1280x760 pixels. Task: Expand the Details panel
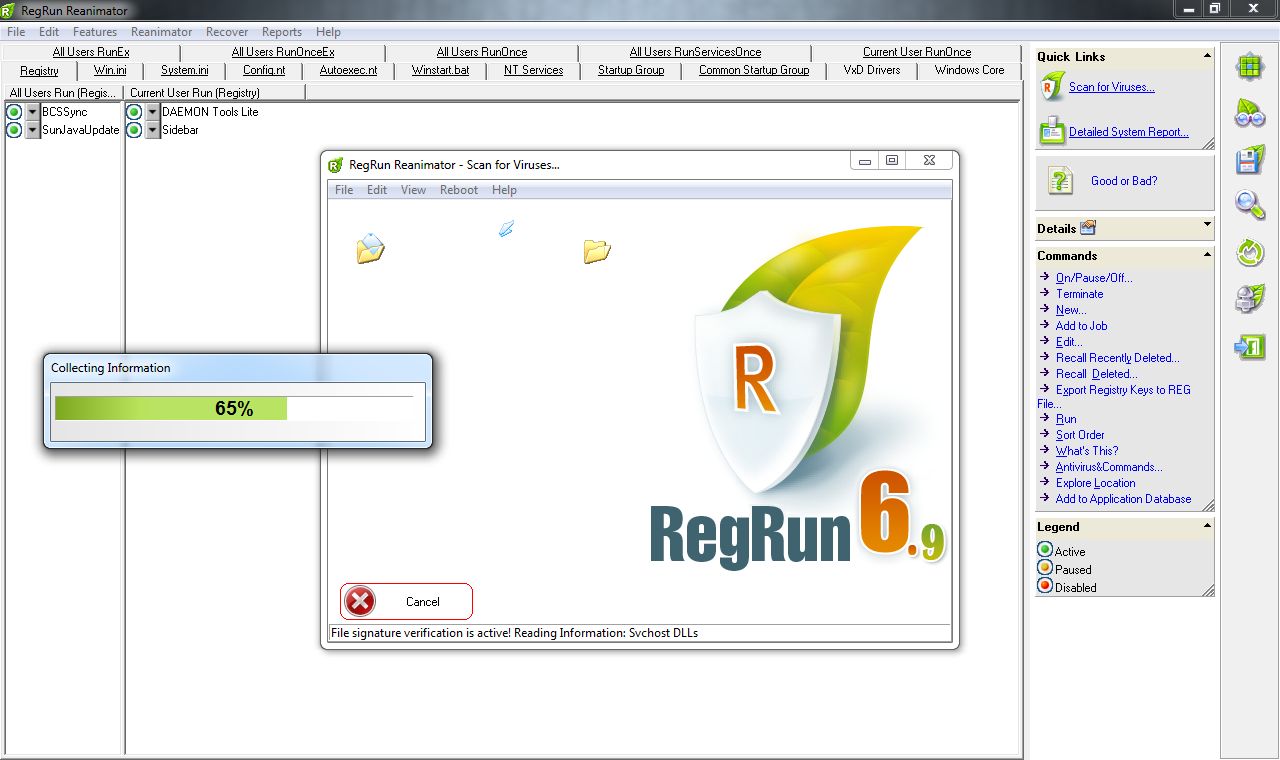pyautogui.click(x=1207, y=225)
